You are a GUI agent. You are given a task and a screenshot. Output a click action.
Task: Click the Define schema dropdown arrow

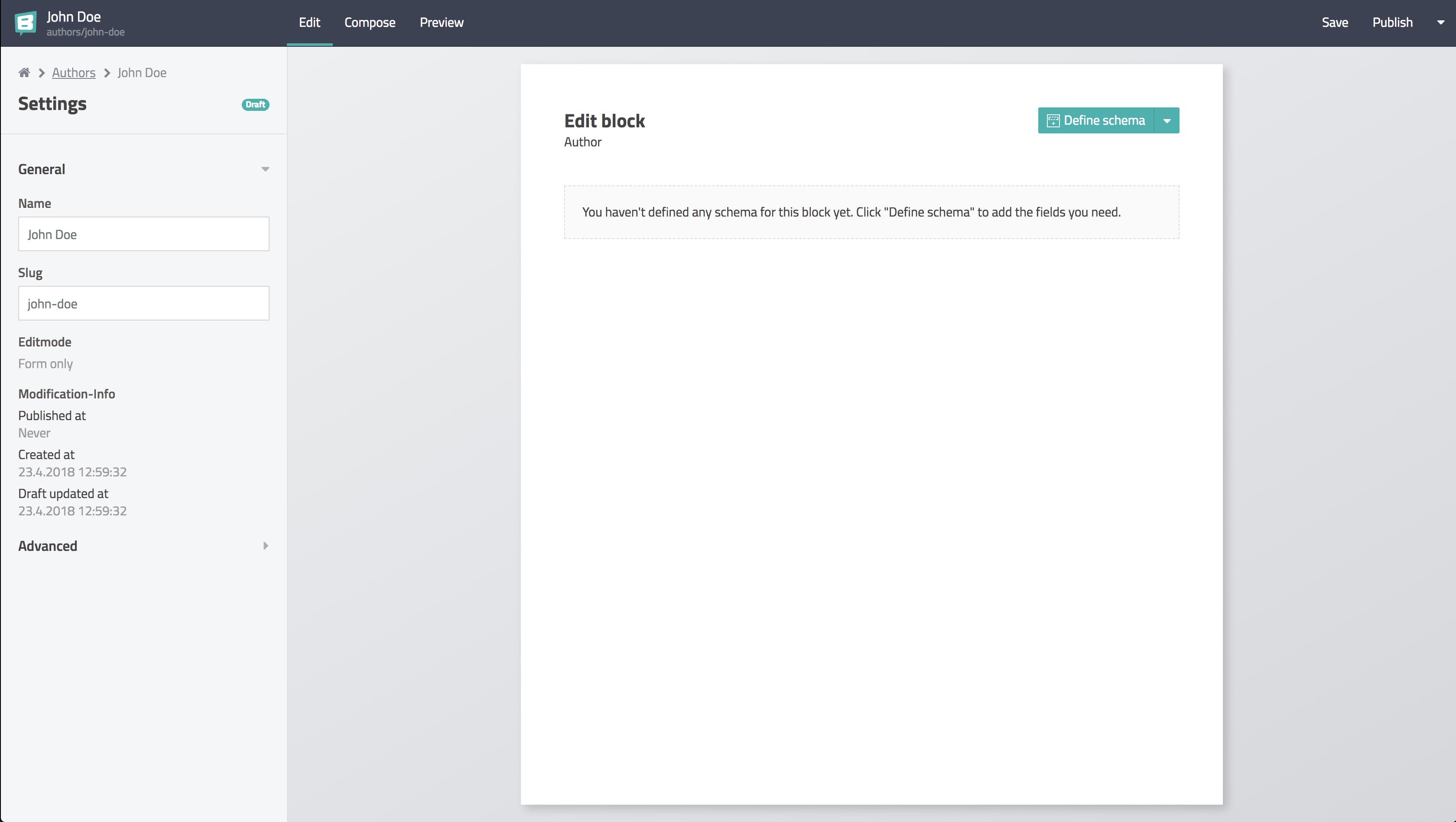coord(1167,120)
